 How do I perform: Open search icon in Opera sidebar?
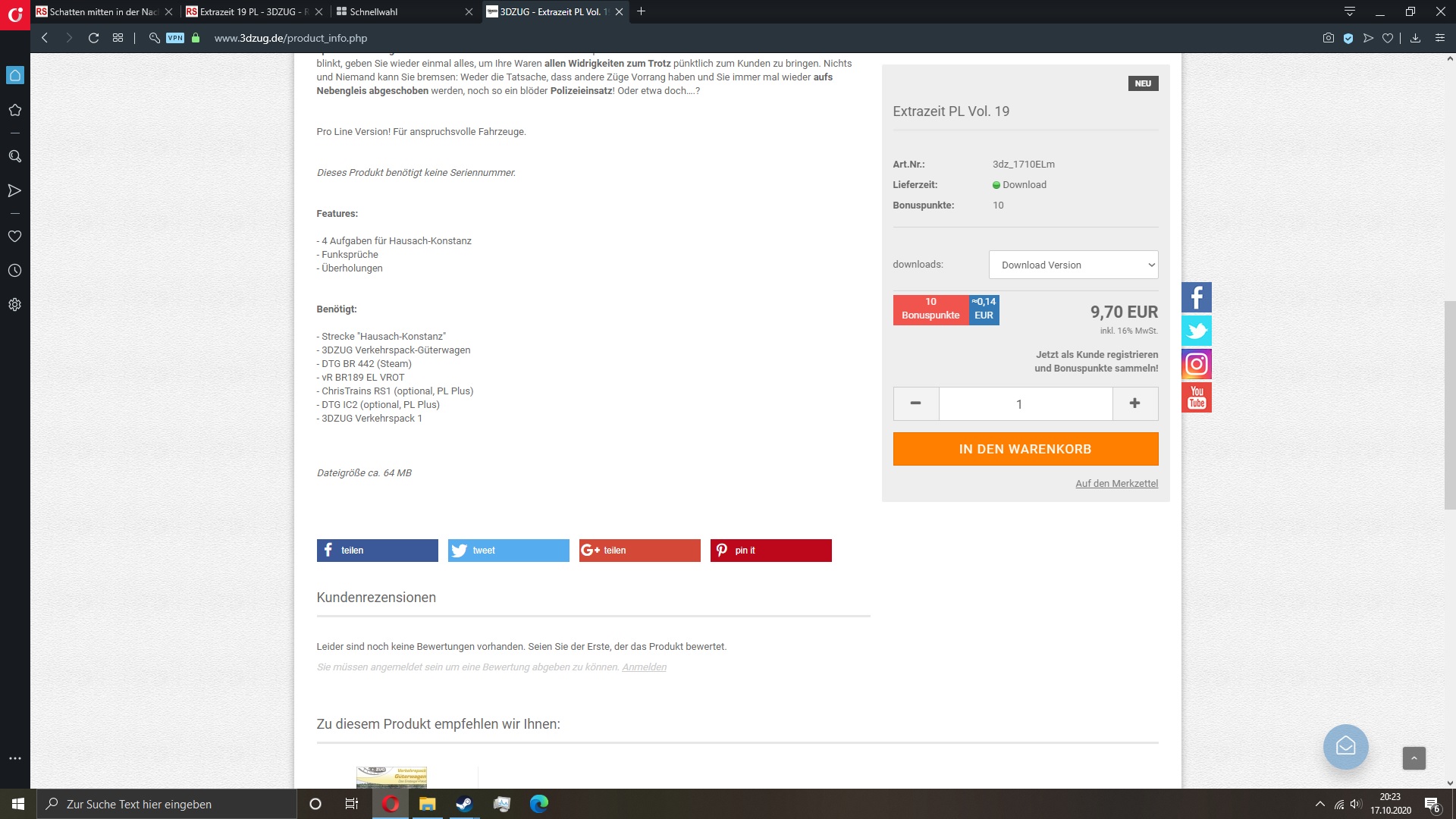15,156
